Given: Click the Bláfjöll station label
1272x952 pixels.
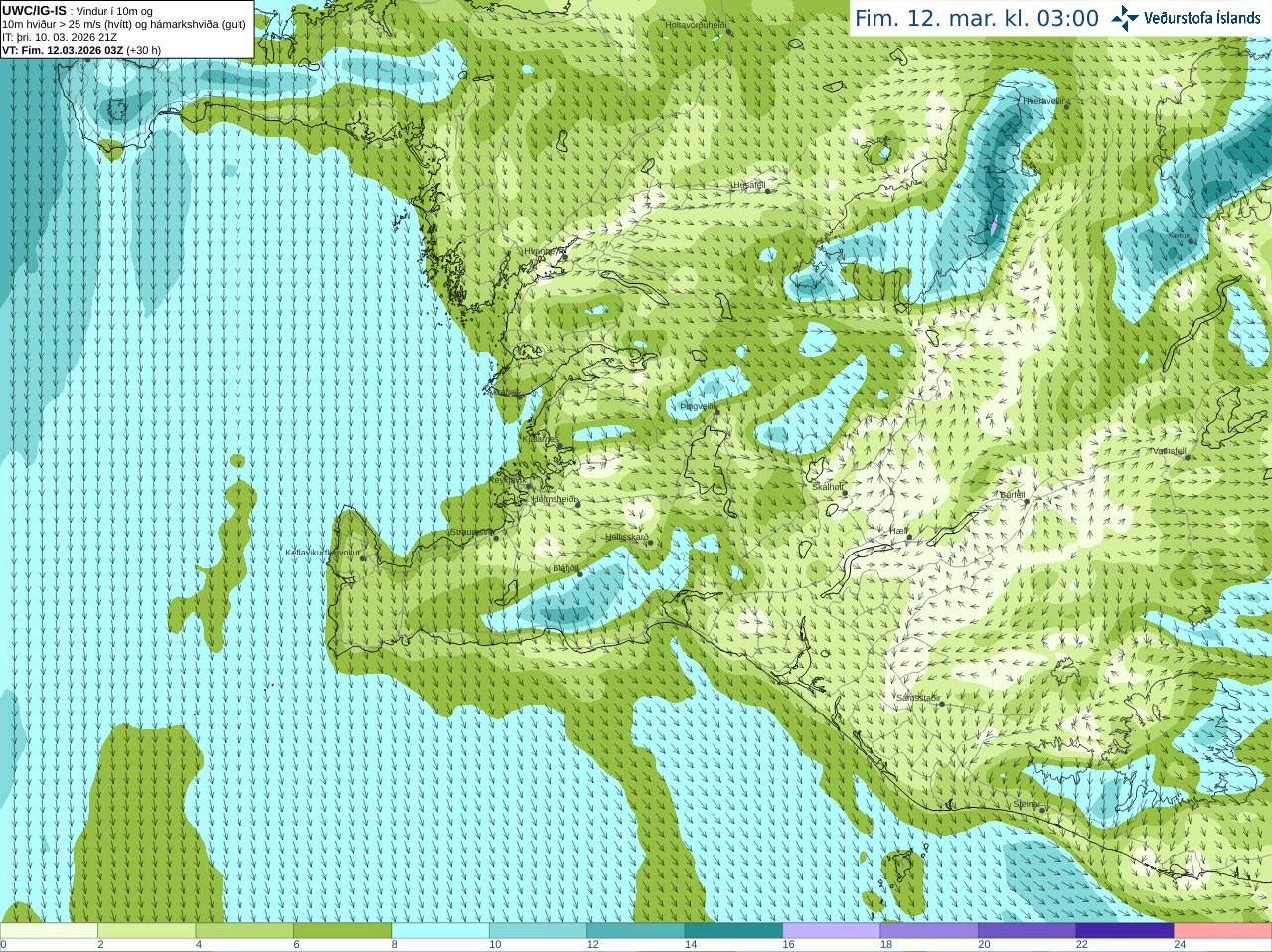Looking at the screenshot, I should 565,569.
